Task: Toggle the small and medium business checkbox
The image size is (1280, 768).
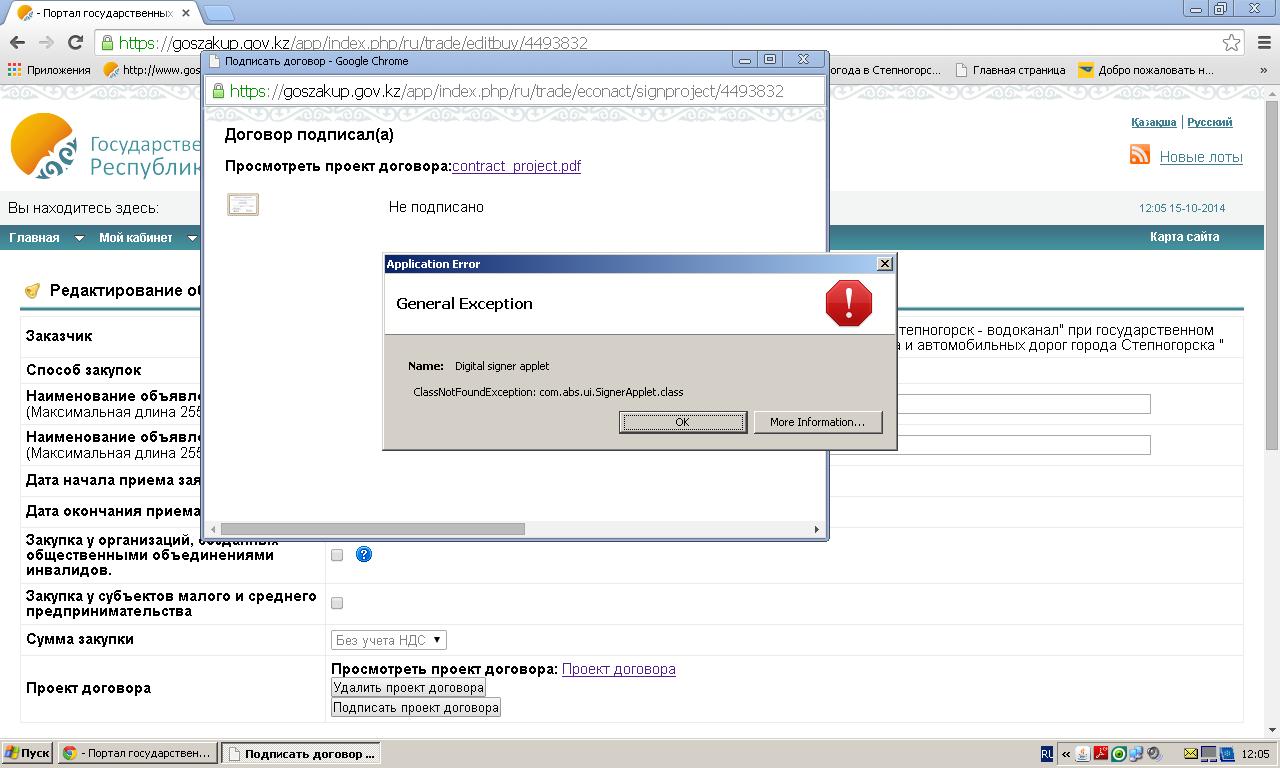Action: (337, 603)
